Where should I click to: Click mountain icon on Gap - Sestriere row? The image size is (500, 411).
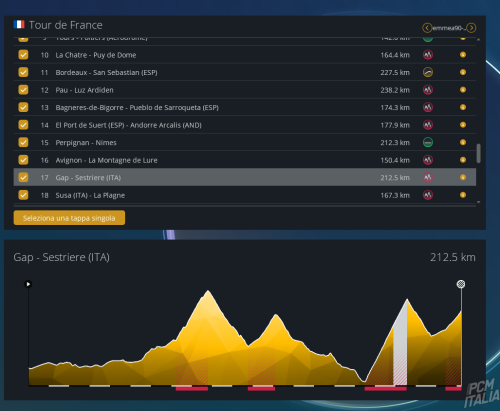click(428, 177)
